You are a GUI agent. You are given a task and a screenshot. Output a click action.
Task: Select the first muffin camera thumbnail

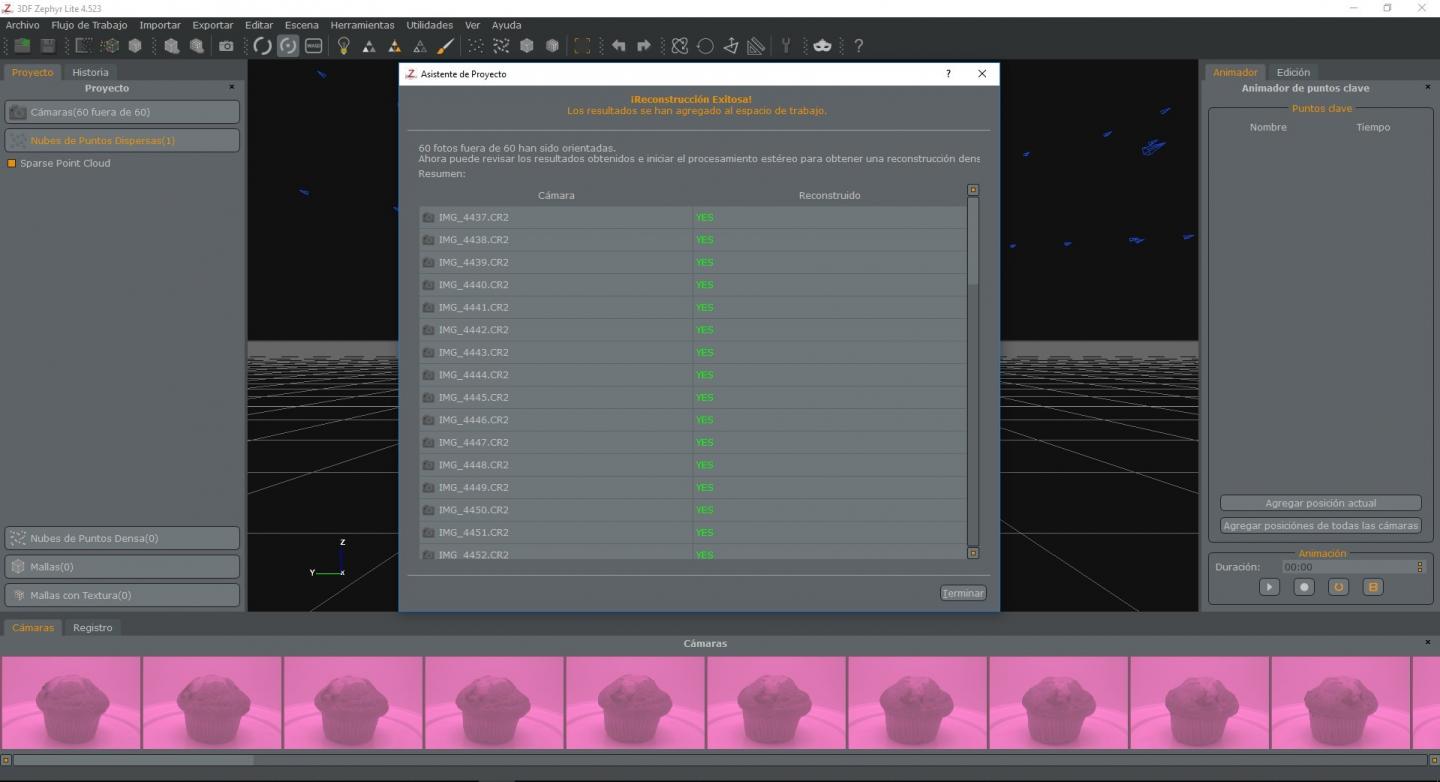[x=71, y=701]
